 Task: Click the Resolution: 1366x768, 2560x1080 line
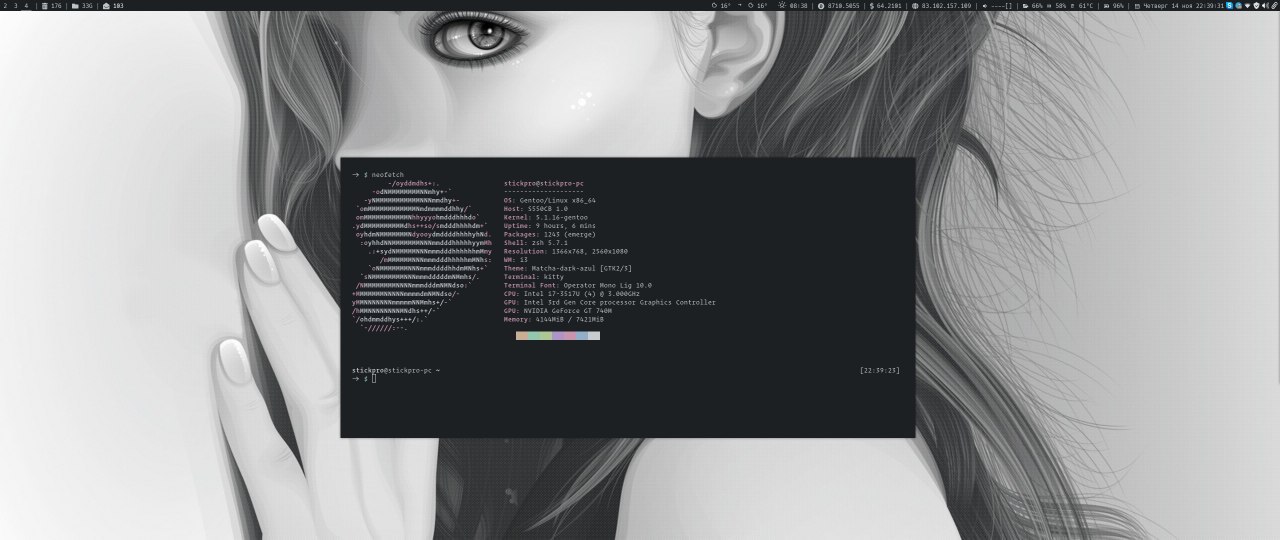[x=566, y=251]
